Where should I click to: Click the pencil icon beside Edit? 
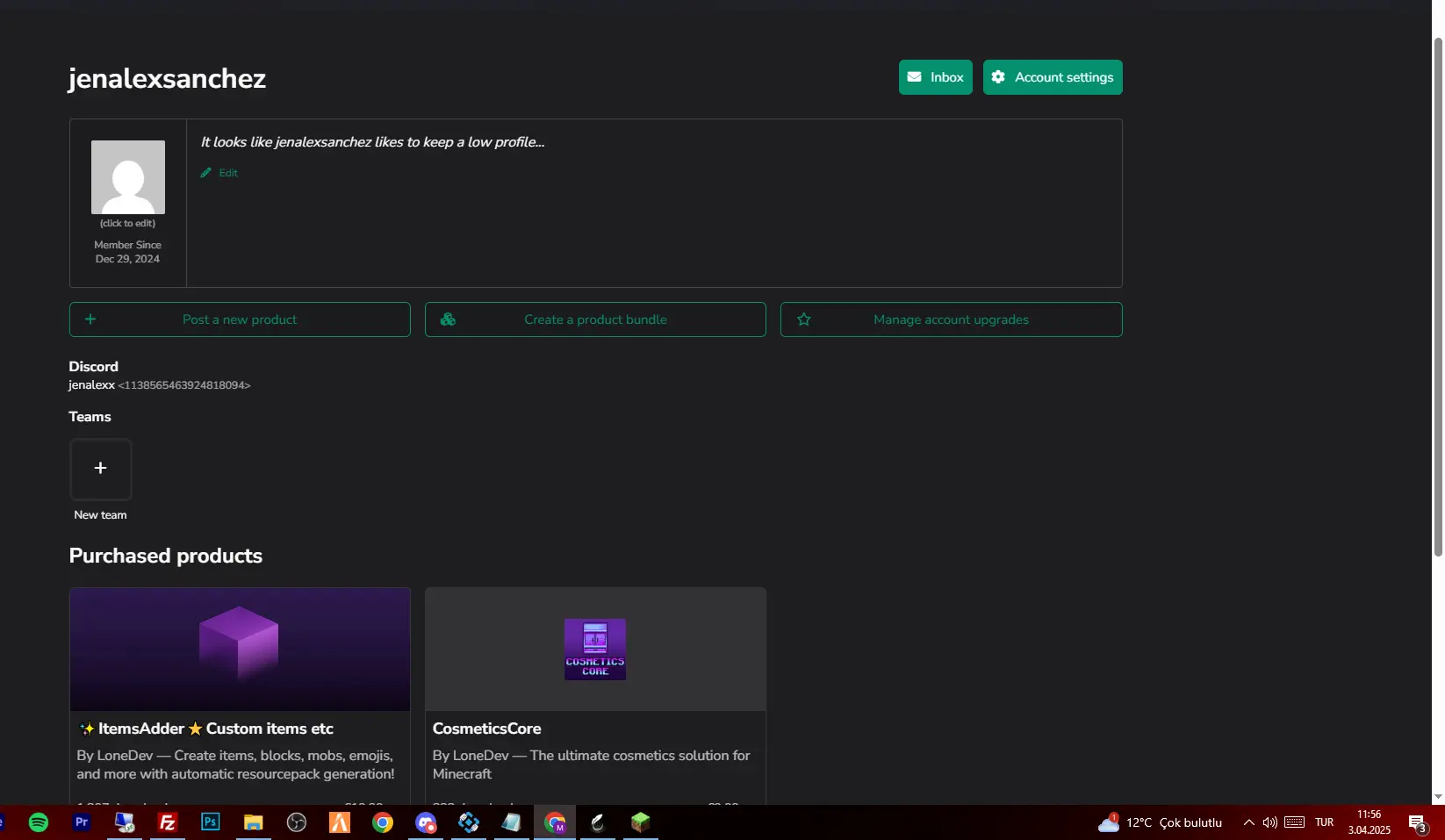tap(206, 173)
